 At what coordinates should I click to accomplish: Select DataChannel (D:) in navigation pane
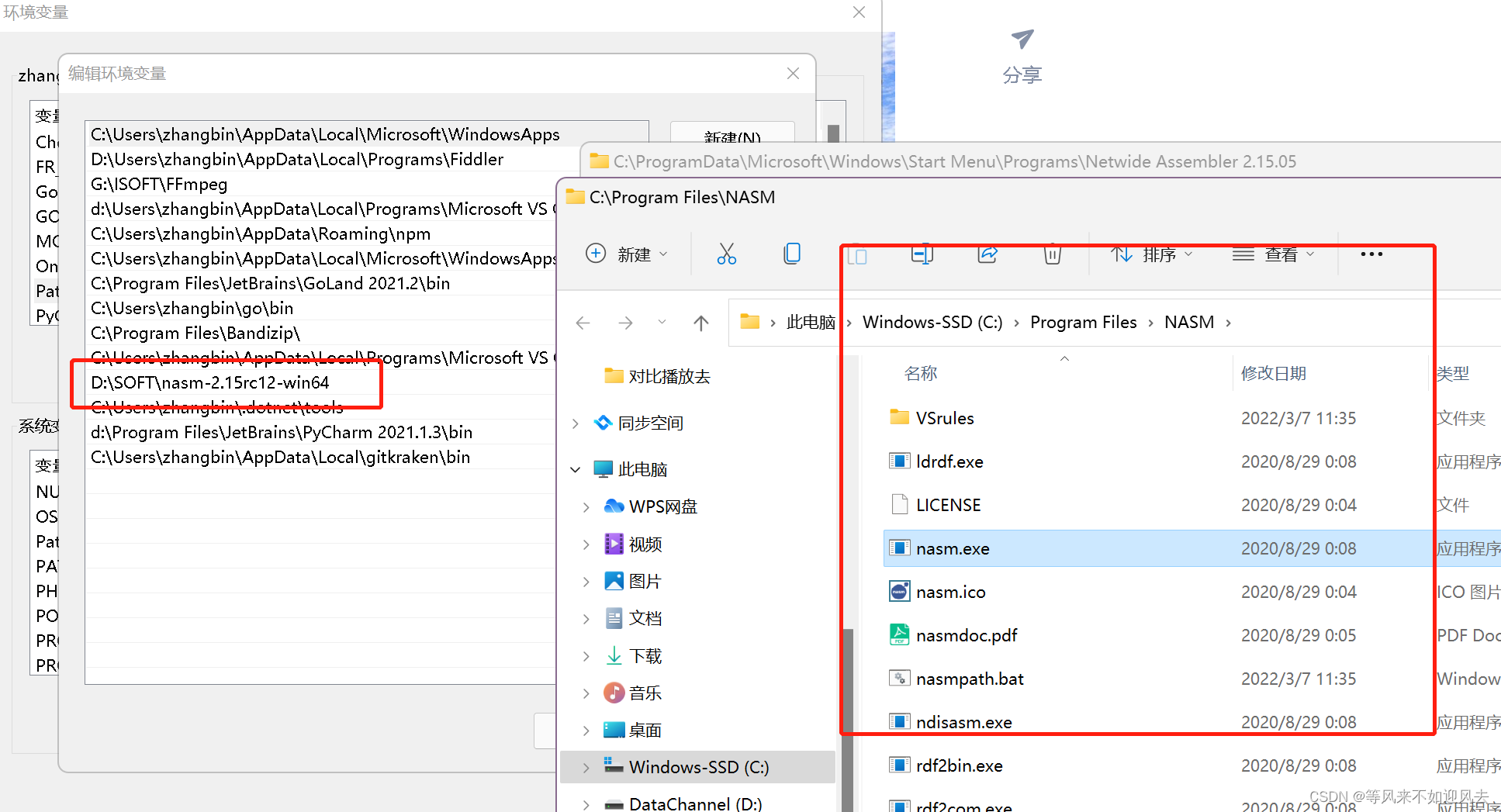click(695, 803)
